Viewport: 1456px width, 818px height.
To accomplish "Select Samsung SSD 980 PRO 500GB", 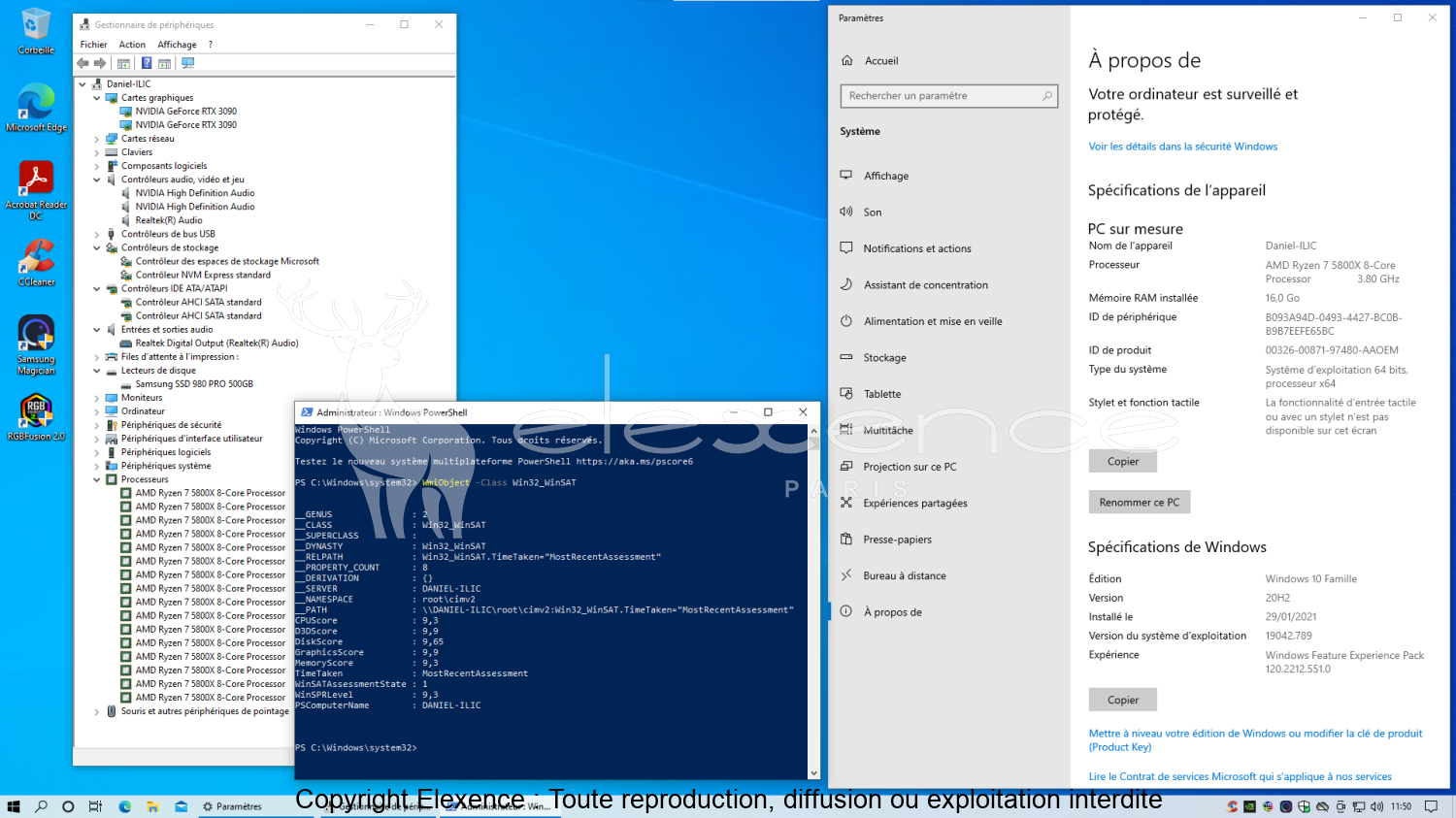I will pos(193,384).
